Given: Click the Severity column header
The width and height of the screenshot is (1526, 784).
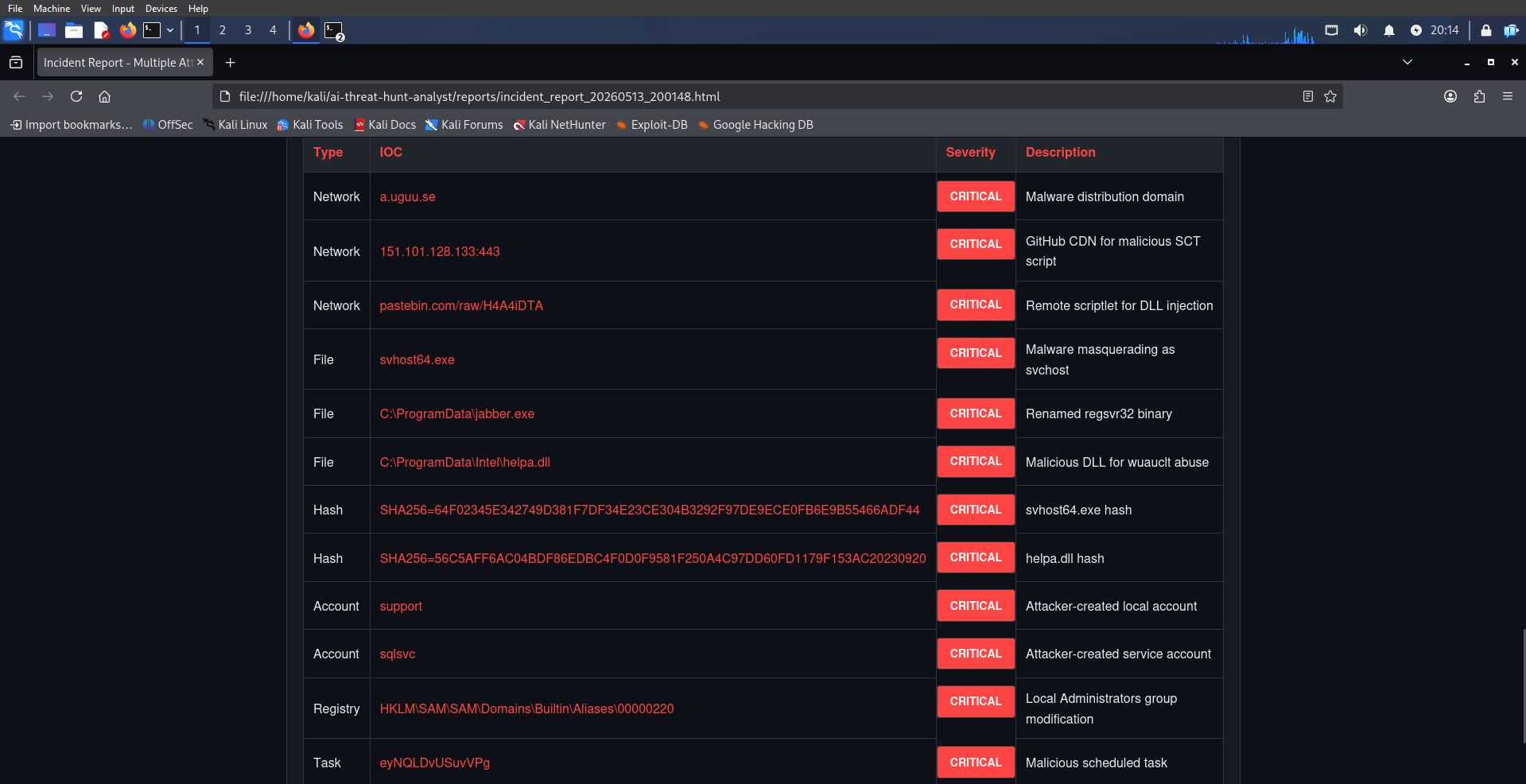Looking at the screenshot, I should [x=970, y=152].
